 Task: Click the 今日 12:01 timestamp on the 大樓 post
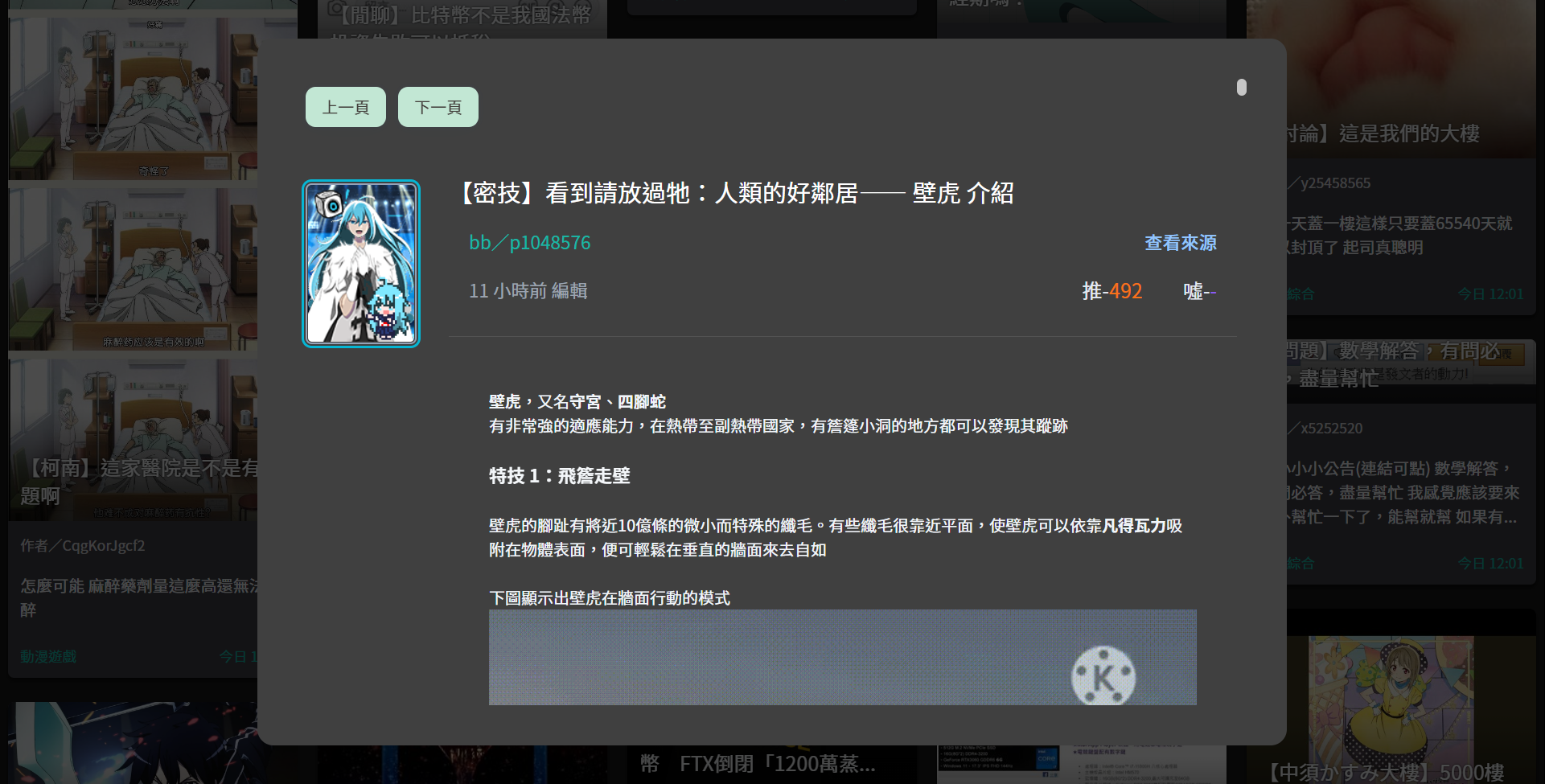pos(1491,293)
